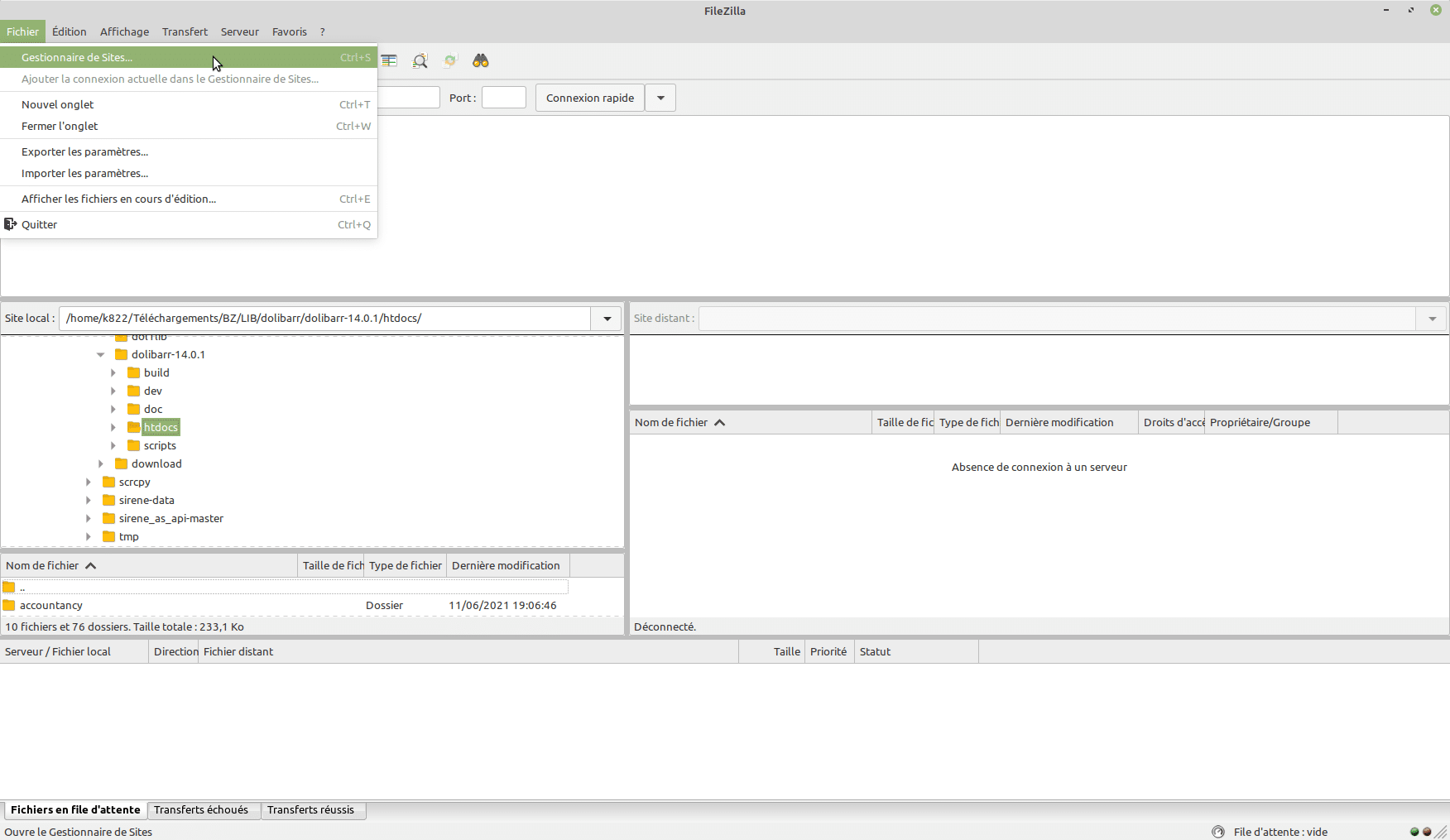The width and height of the screenshot is (1450, 840).
Task: Expand the build folder node
Action: (113, 372)
